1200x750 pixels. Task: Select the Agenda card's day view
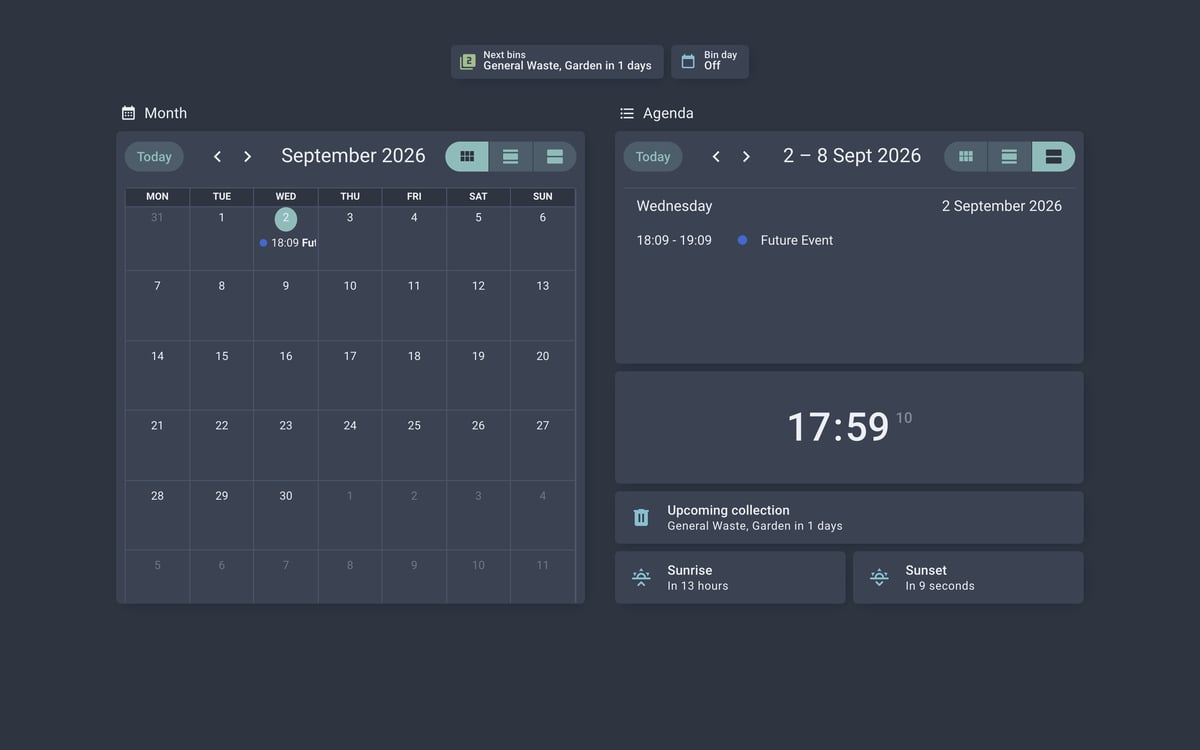point(1054,156)
